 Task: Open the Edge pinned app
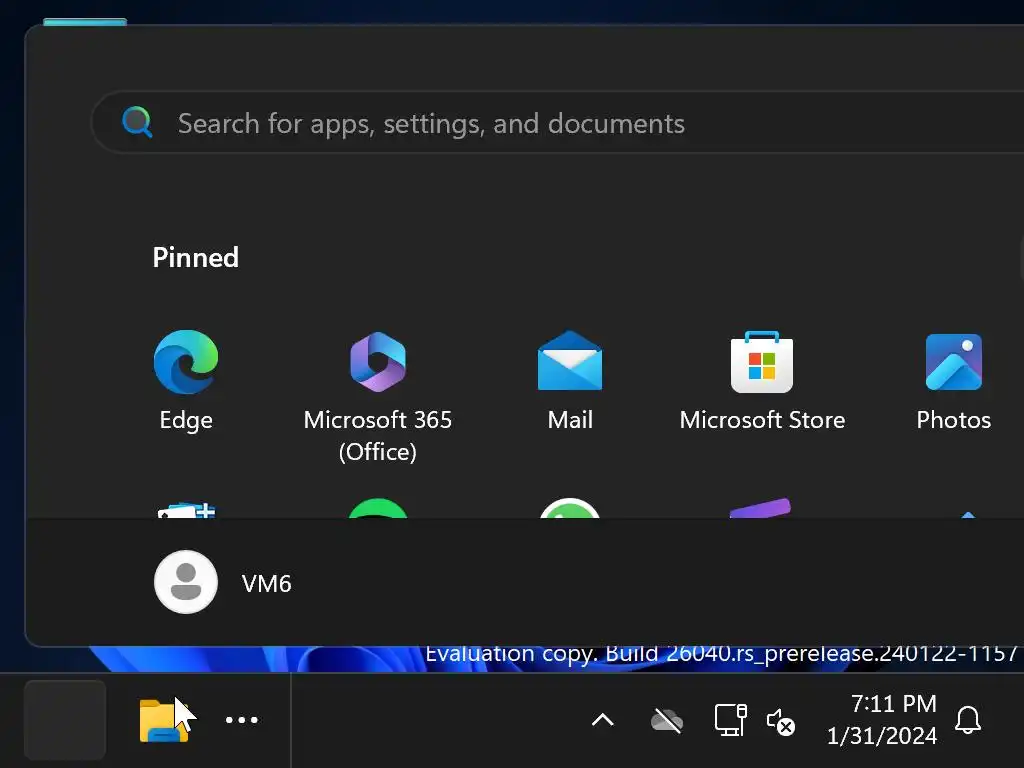[x=185, y=362]
